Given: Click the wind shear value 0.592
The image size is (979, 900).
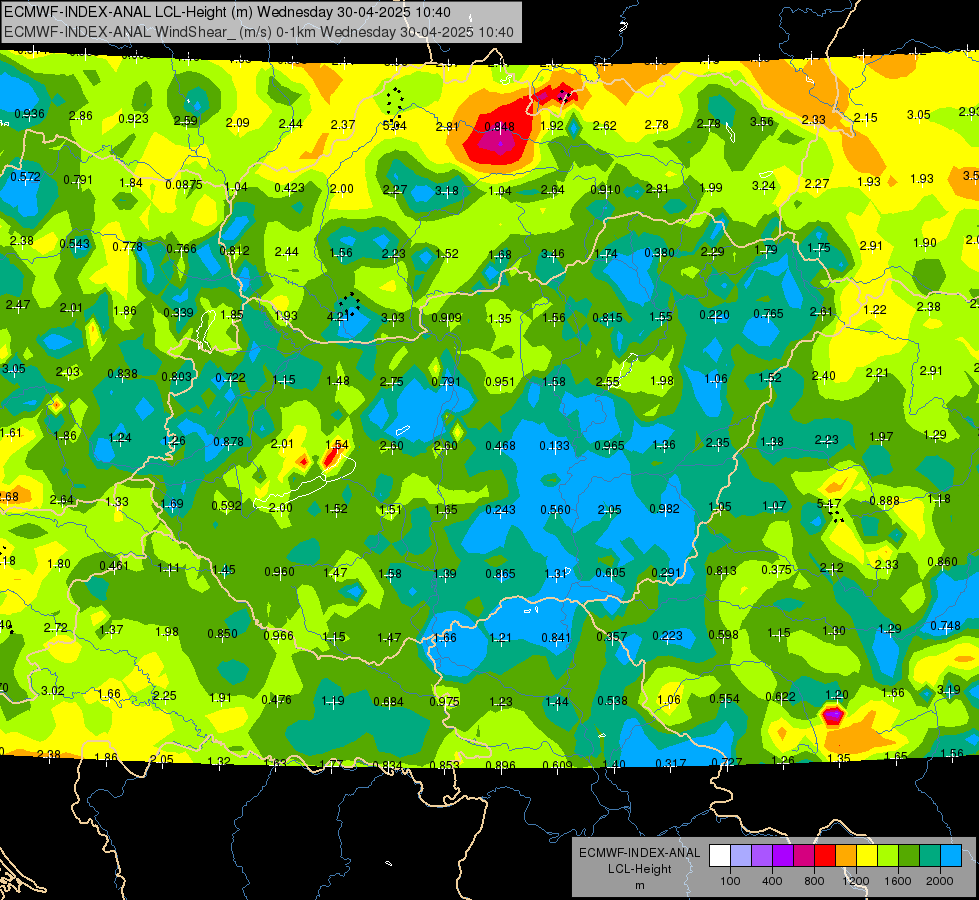Looking at the screenshot, I should (226, 505).
